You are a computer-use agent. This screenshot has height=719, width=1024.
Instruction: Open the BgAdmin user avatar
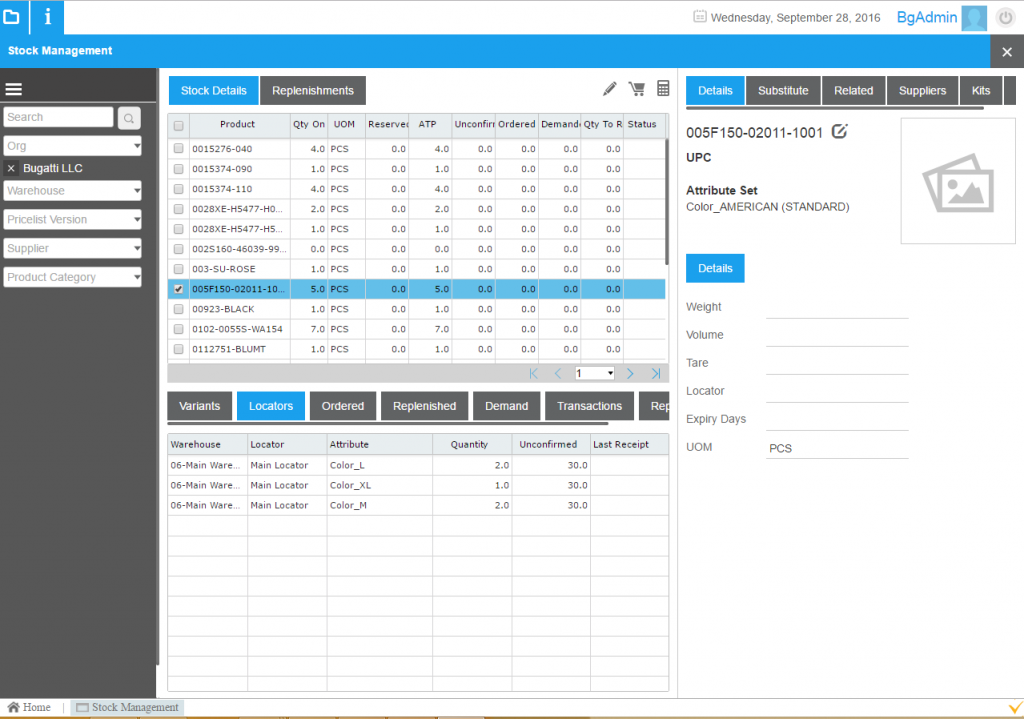[974, 18]
